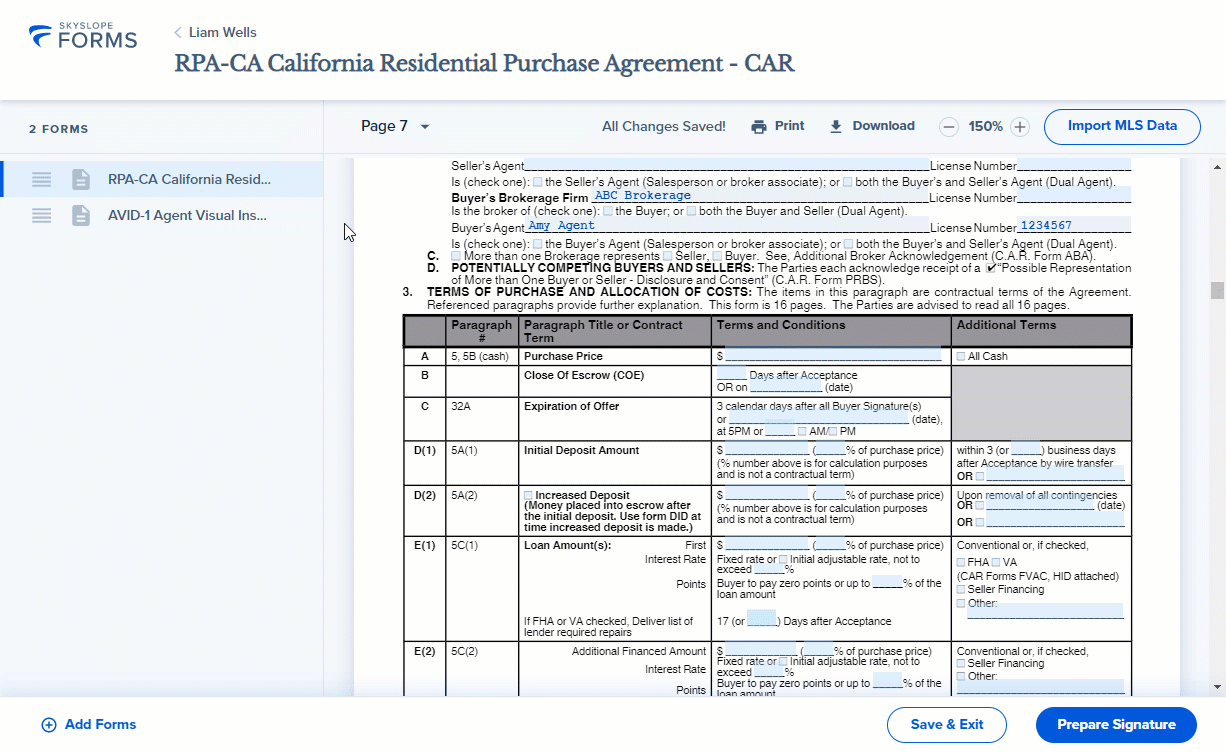The image size is (1226, 754).
Task: Click drag handle icon for RPA-CA form
Action: [41, 179]
